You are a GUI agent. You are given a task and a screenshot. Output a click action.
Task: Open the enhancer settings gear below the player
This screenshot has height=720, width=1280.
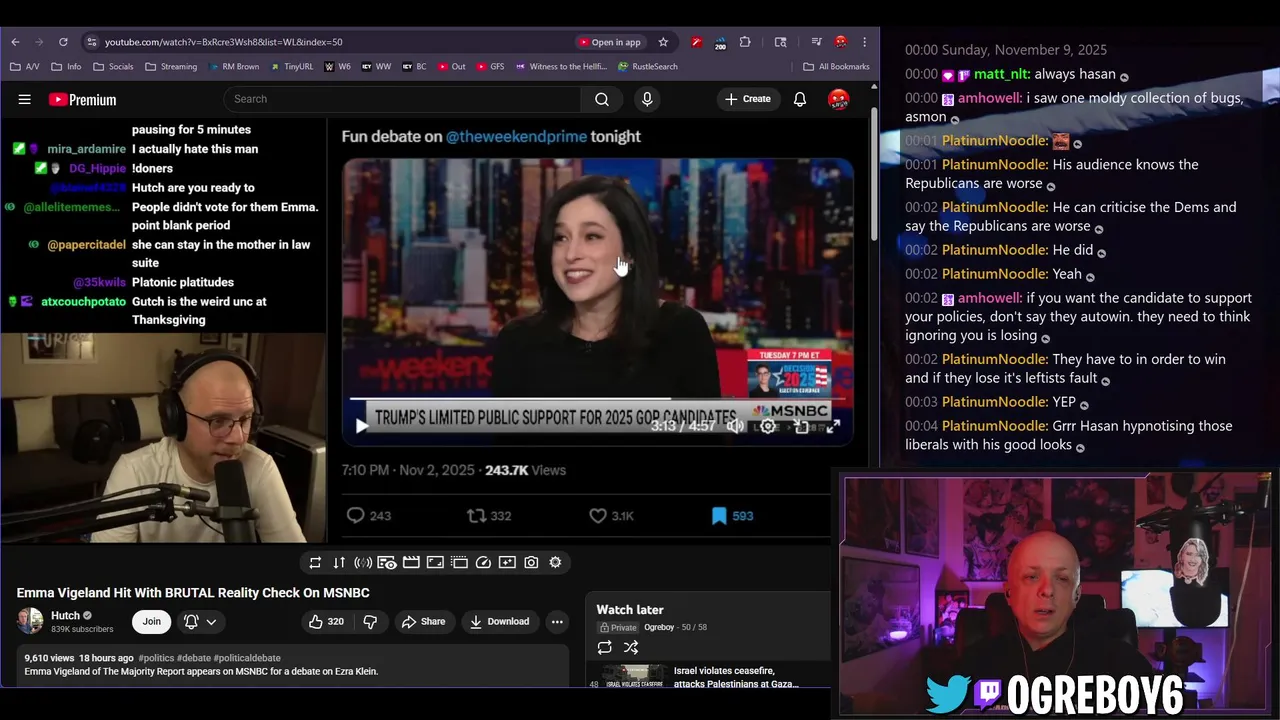point(555,563)
